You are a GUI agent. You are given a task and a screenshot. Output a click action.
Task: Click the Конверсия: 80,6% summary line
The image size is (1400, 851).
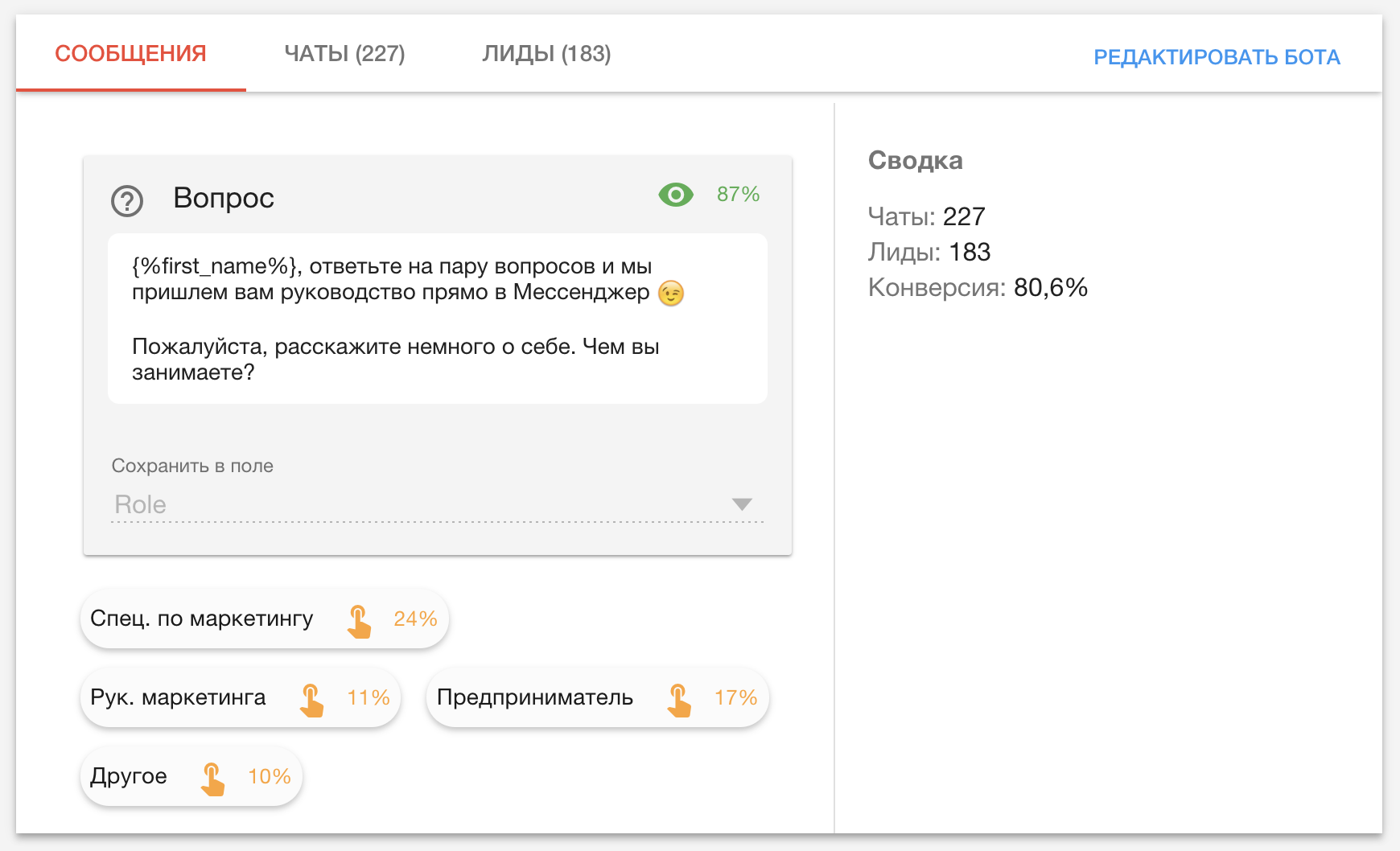click(978, 287)
